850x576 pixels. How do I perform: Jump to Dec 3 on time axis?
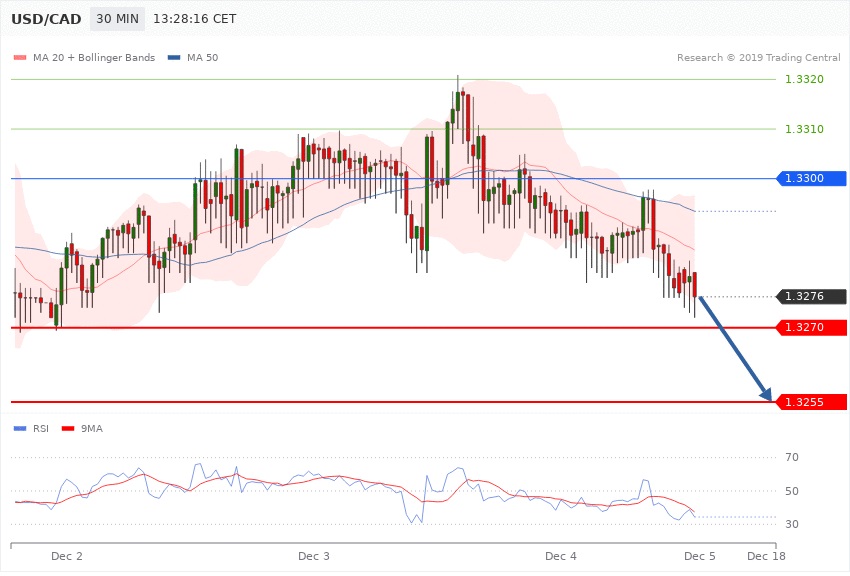tap(314, 555)
